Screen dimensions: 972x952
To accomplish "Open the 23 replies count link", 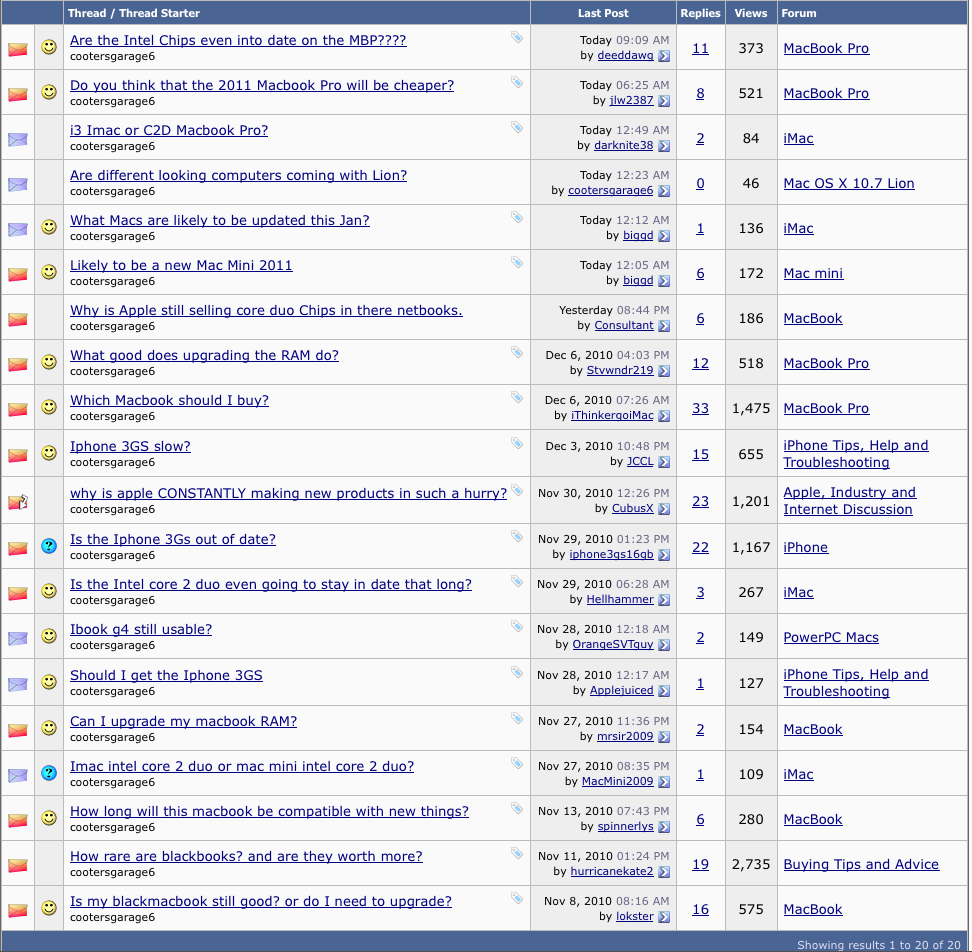I will click(700, 501).
